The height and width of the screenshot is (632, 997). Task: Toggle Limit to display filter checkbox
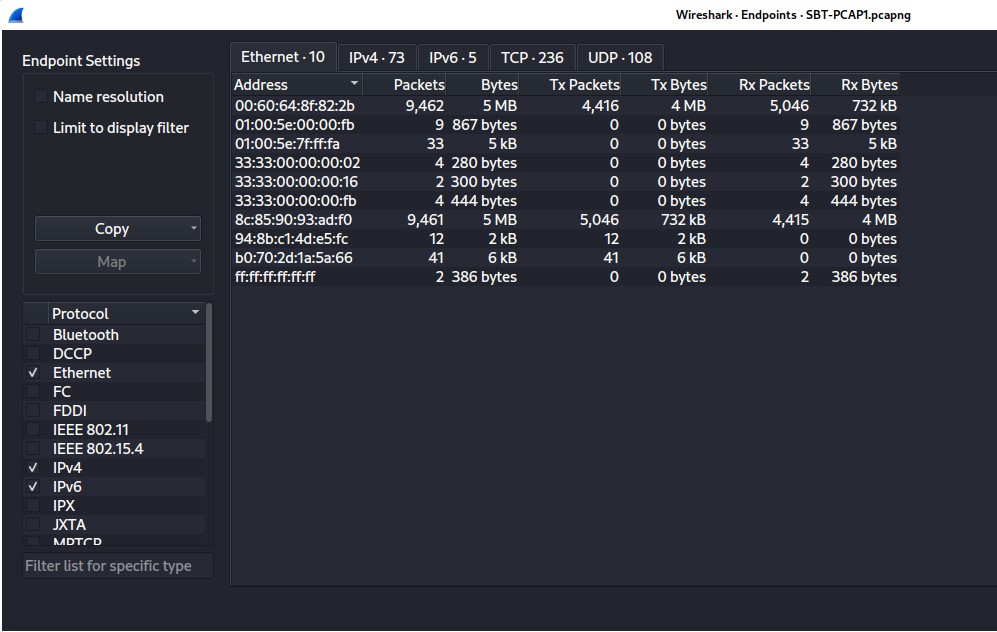point(41,128)
